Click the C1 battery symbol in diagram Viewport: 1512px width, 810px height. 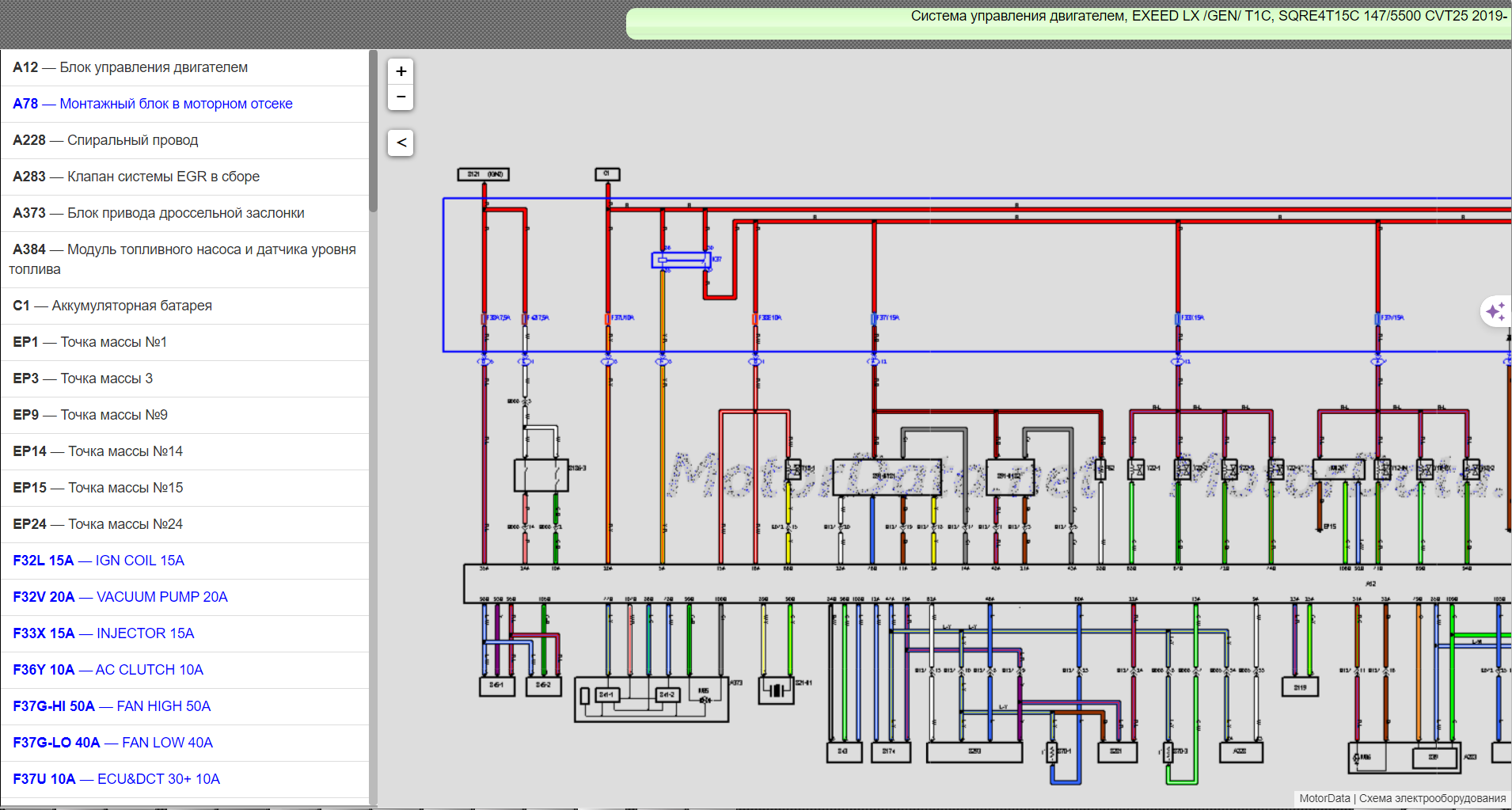[x=607, y=174]
